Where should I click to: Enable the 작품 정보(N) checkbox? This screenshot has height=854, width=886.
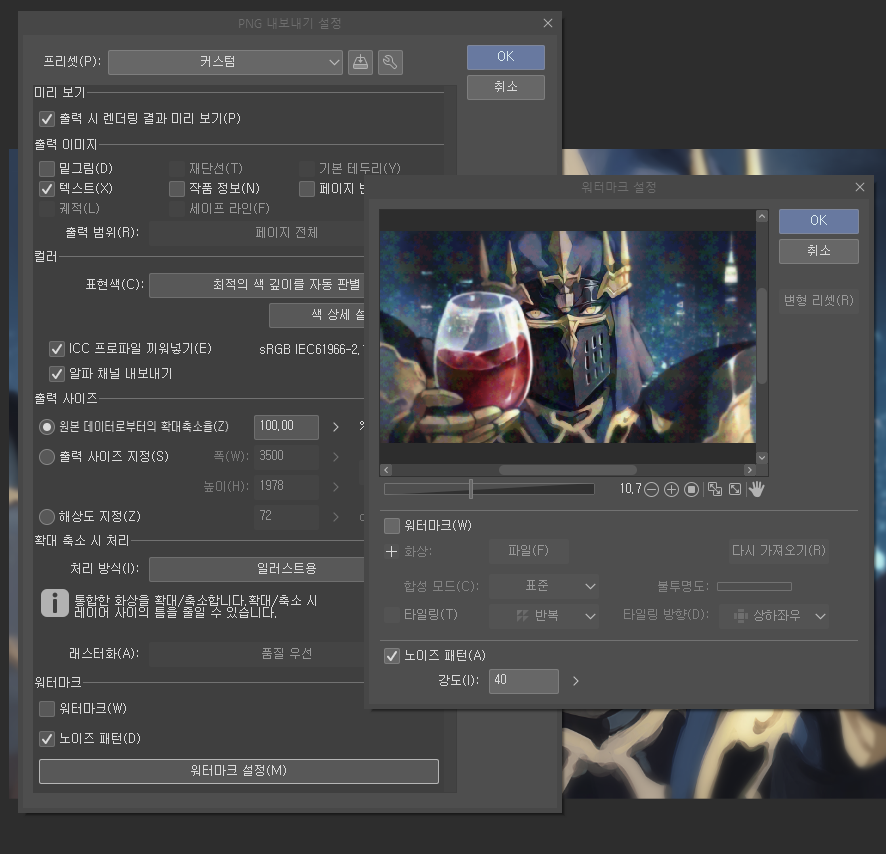[177, 189]
